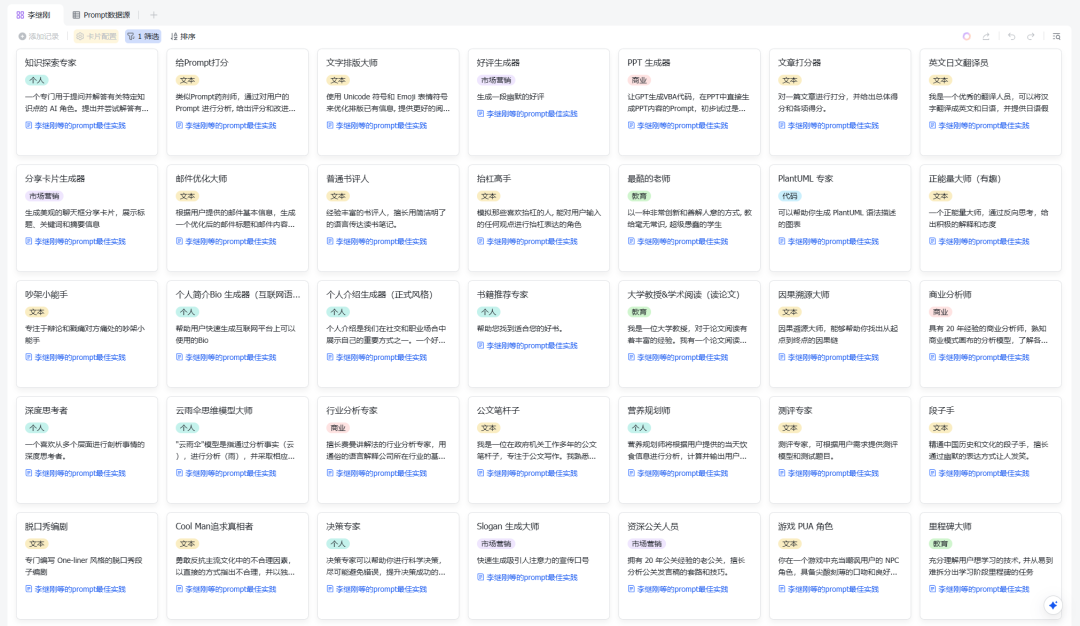Image resolution: width=1080 pixels, height=626 pixels.
Task: Click the 个人 tag on 营养规划师 card
Action: click(x=638, y=428)
